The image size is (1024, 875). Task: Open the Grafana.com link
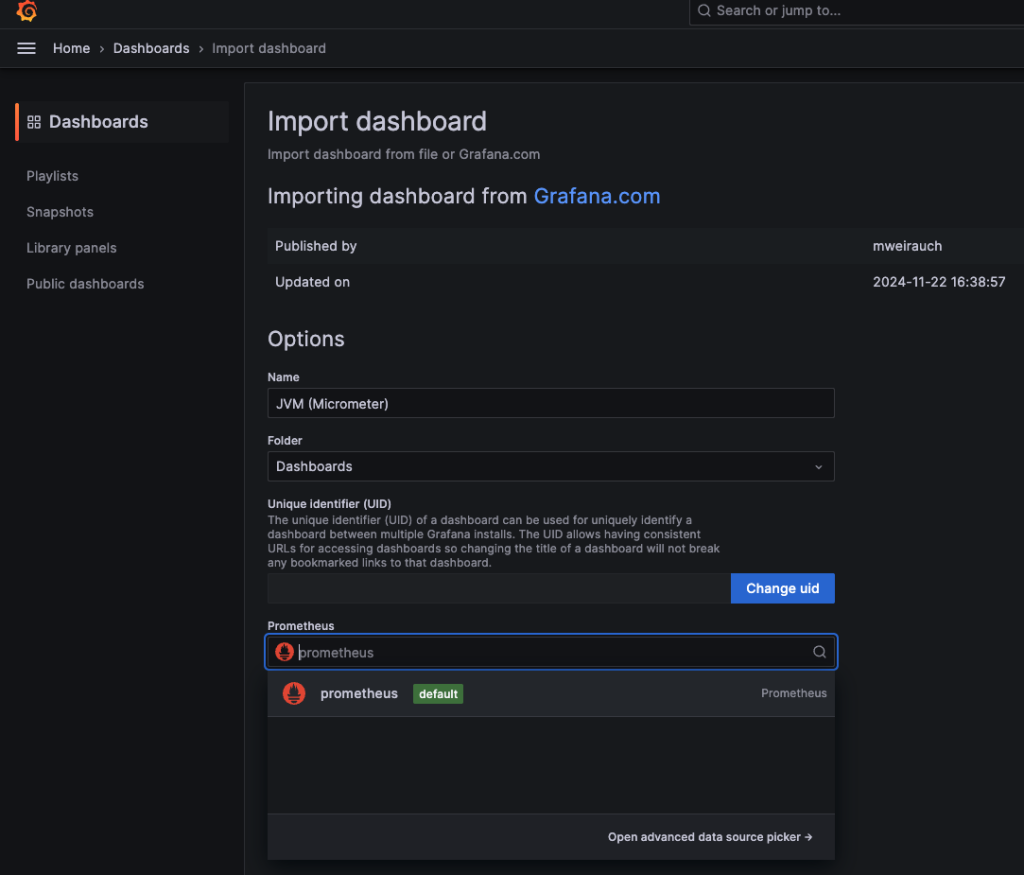tap(597, 196)
